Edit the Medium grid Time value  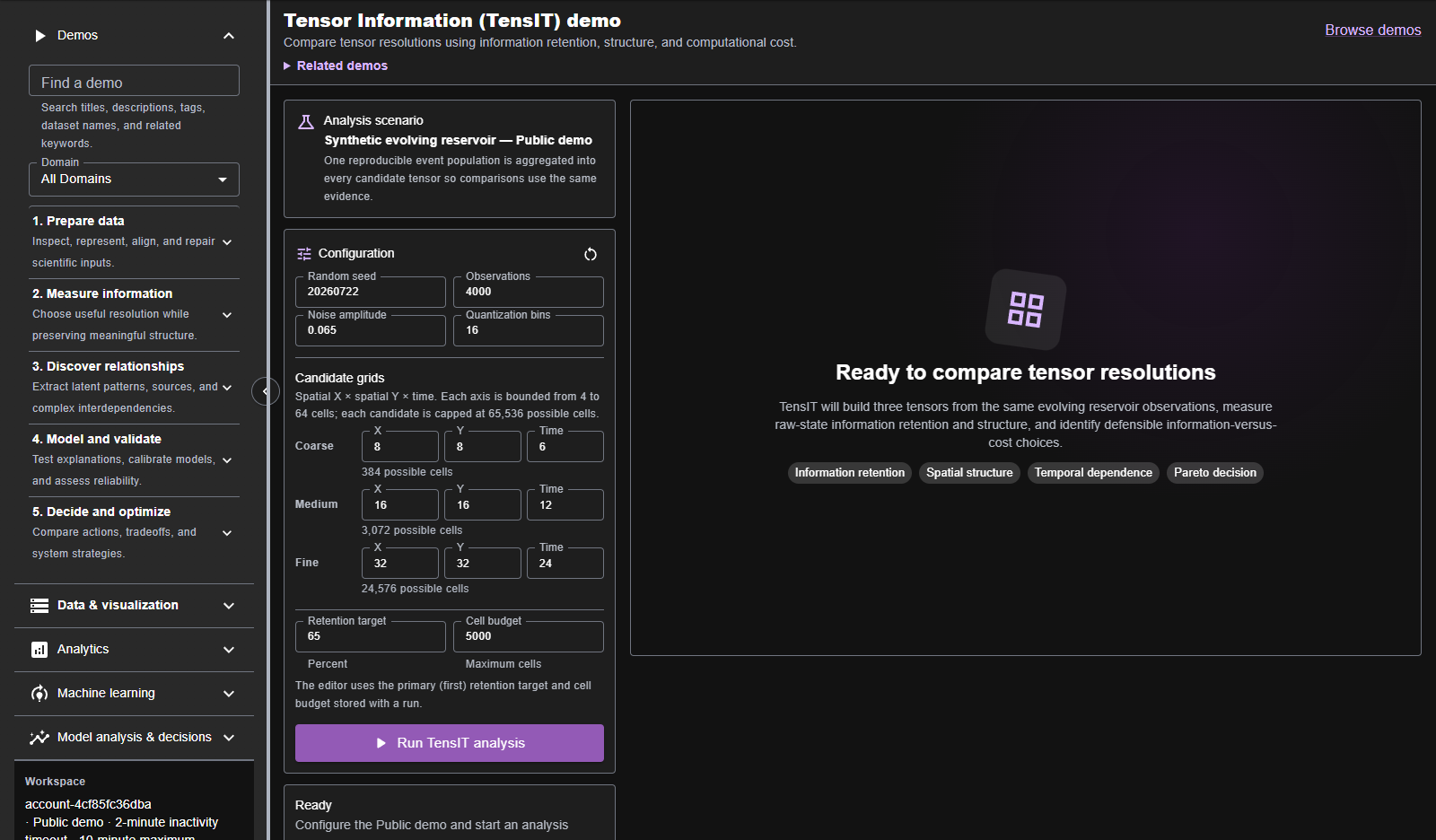point(565,505)
